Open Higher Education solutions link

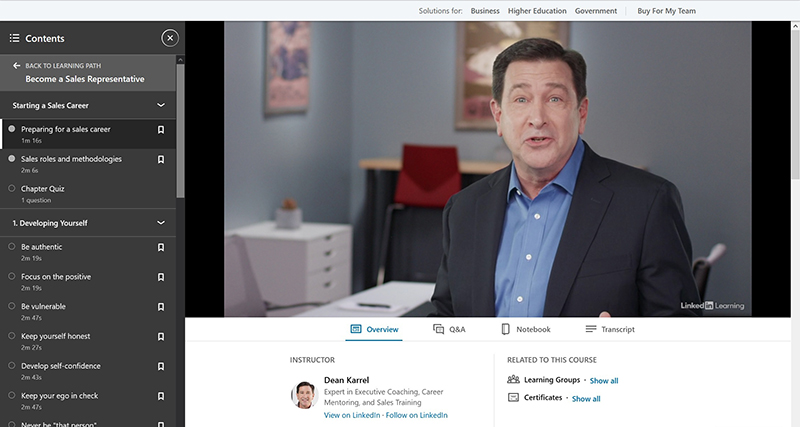point(537,11)
